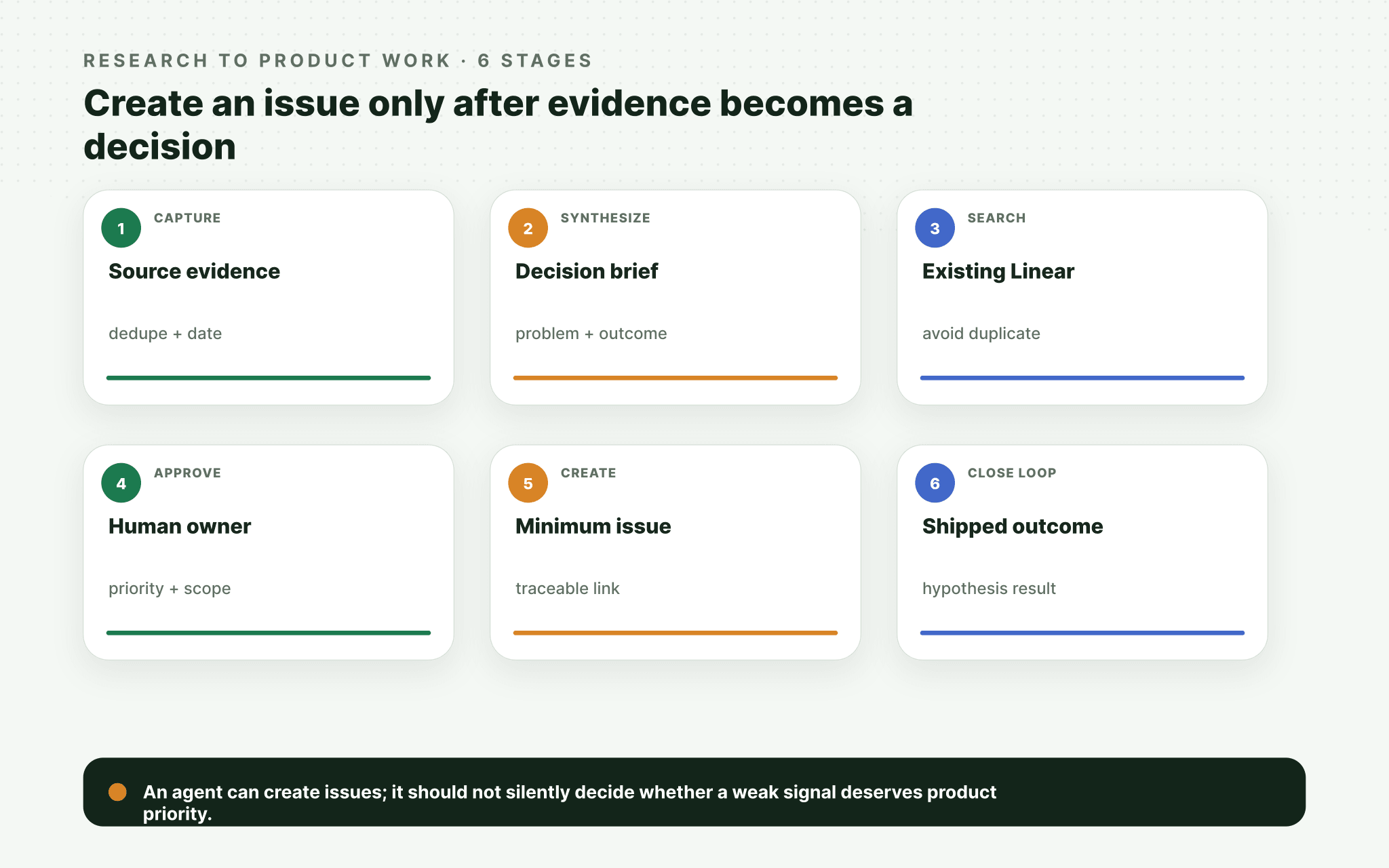Click the "RESEARCH TO PRODUCT WORK · 6 STAGES" overline
The width and height of the screenshot is (1389, 868).
click(338, 60)
